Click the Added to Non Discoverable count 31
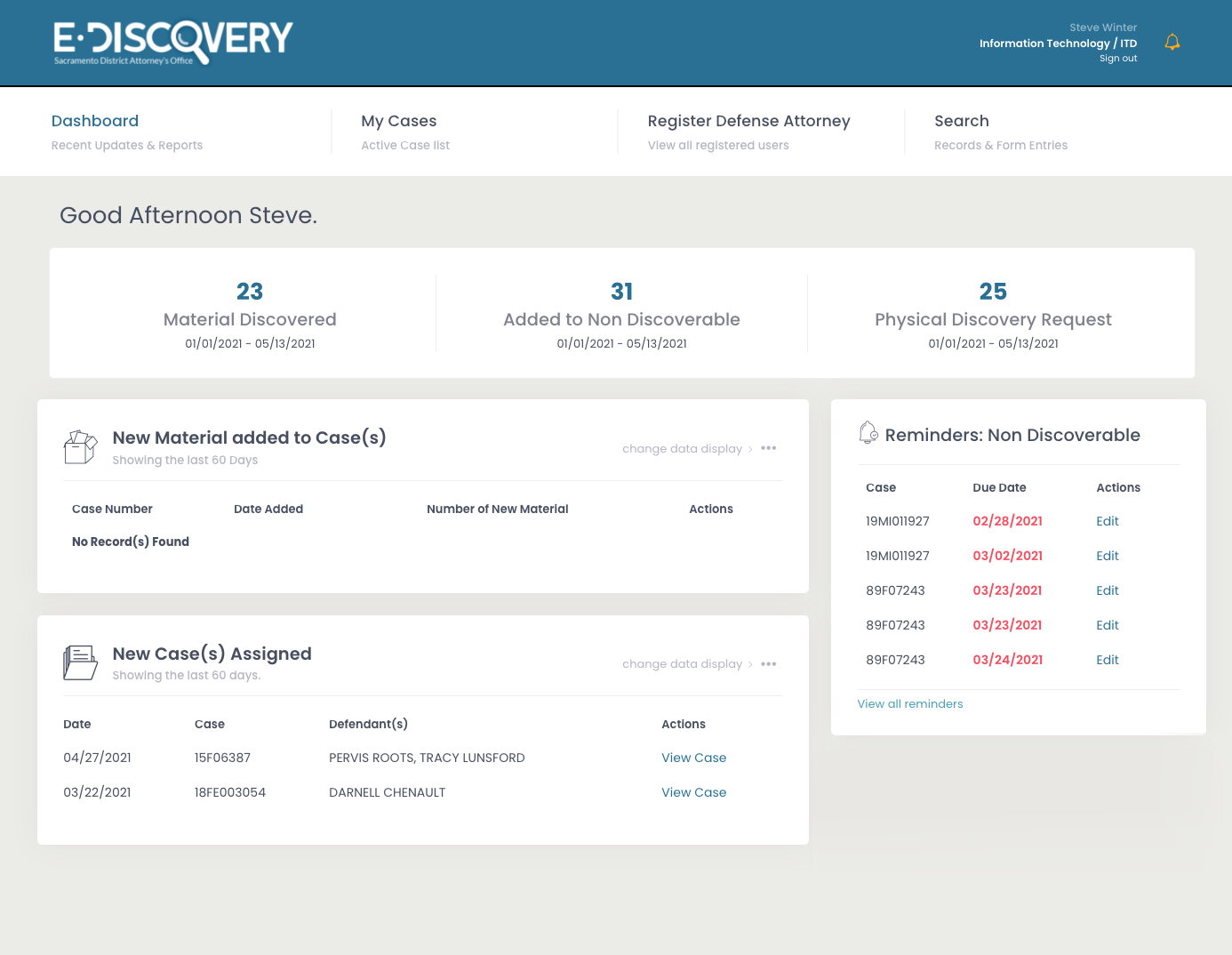The height and width of the screenshot is (955, 1232). 622,292
